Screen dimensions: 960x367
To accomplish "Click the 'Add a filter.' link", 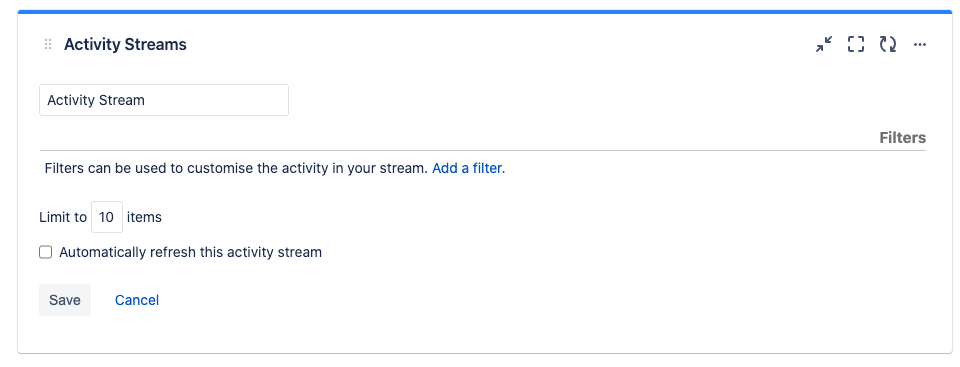I will pos(468,168).
